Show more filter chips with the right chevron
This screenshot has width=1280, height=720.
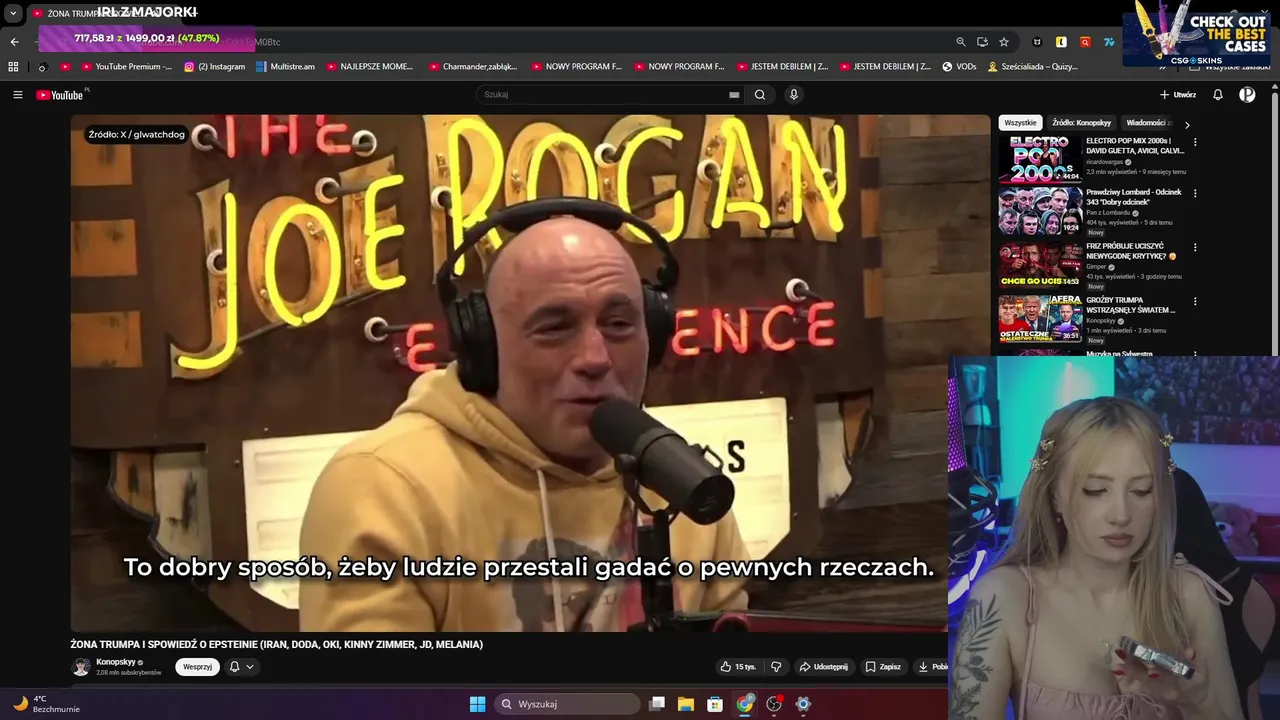pos(1187,124)
